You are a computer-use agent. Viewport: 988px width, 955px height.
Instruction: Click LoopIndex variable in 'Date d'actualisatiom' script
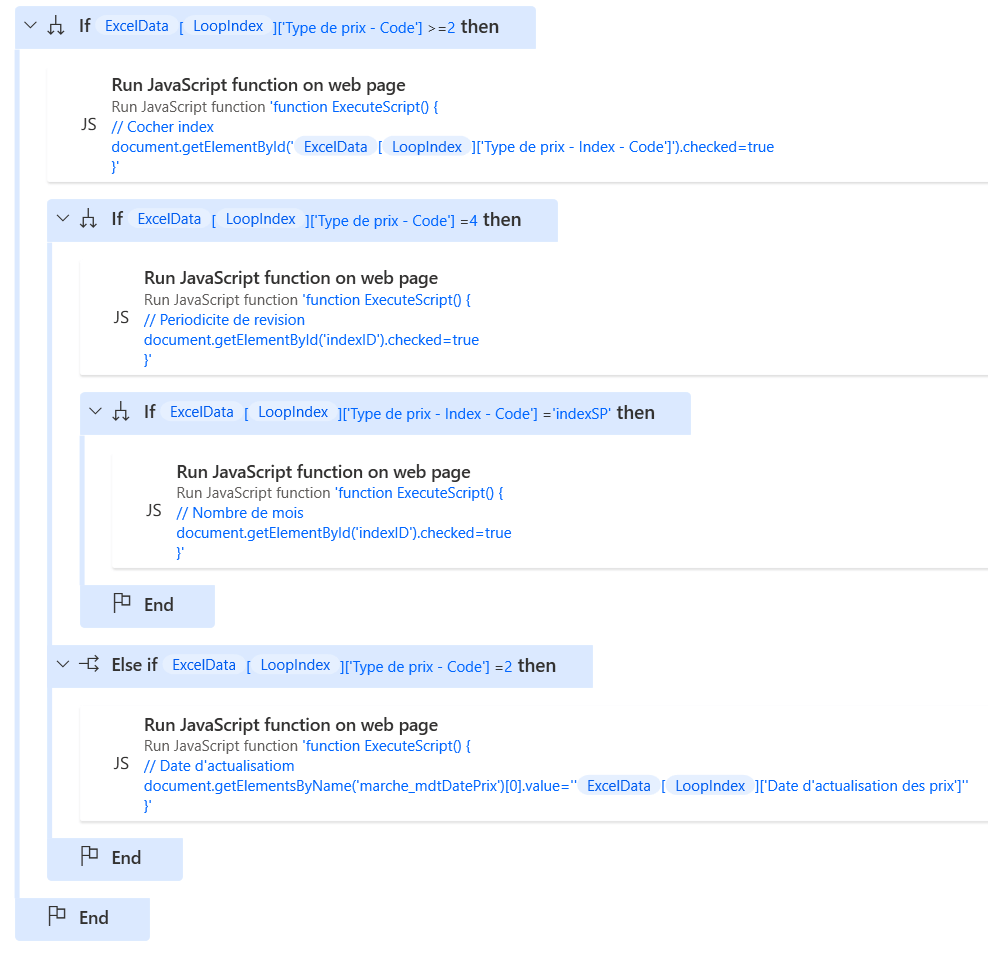[709, 786]
